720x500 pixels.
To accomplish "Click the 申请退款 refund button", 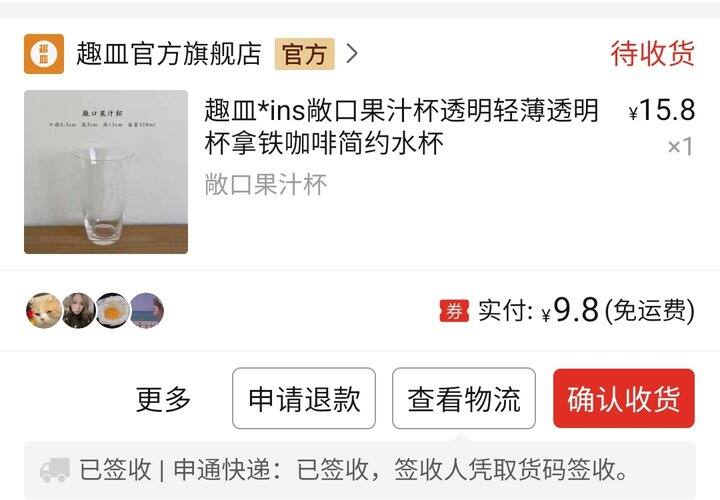I will (304, 398).
